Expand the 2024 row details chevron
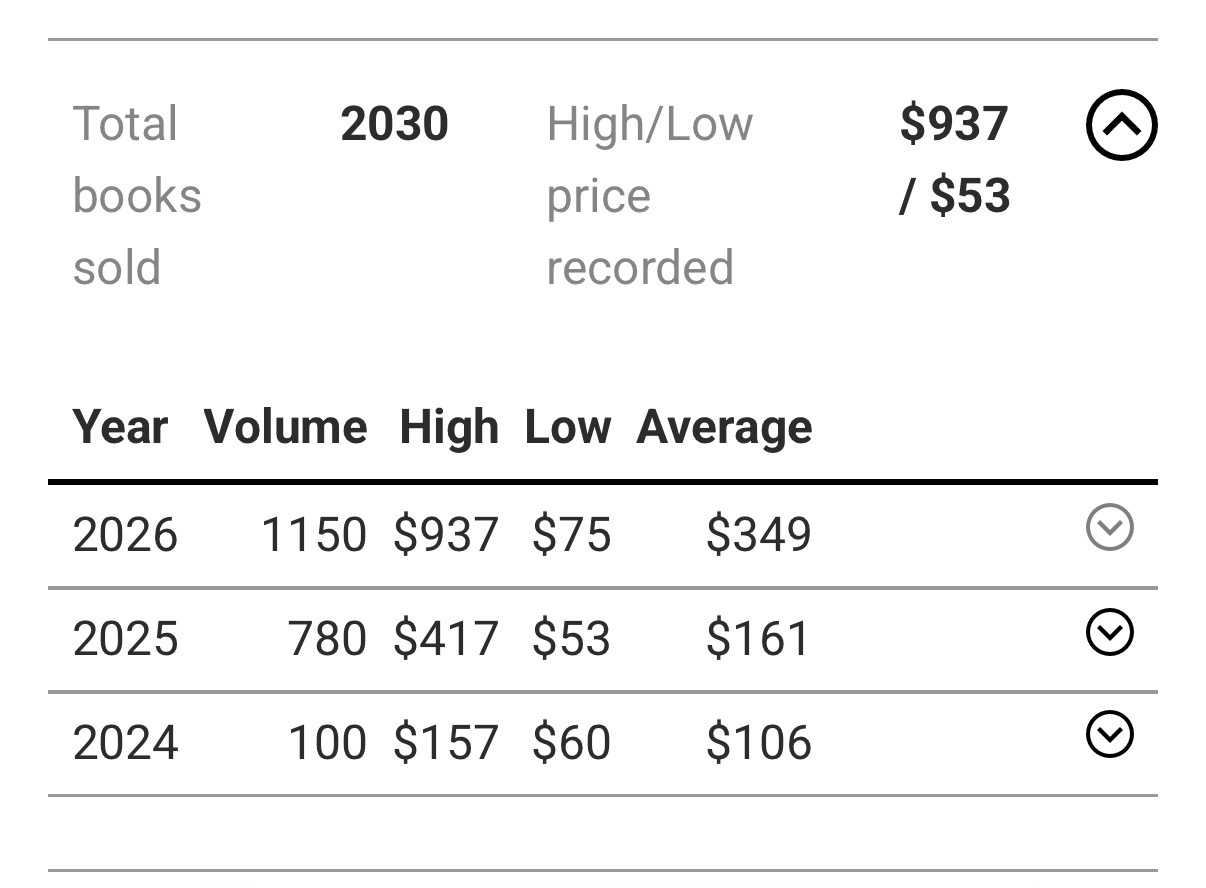Image resolution: width=1206 pixels, height=888 pixels. 1109,736
